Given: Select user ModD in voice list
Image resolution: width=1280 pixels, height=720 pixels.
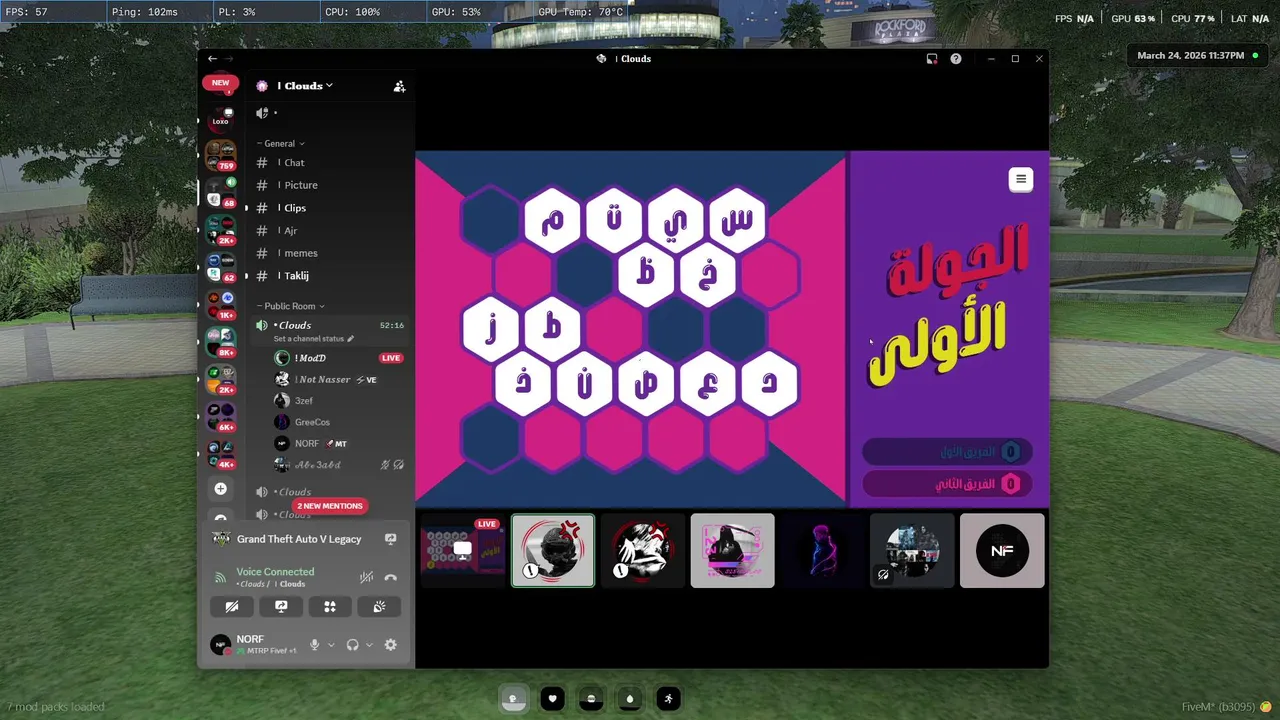Looking at the screenshot, I should pos(340,358).
